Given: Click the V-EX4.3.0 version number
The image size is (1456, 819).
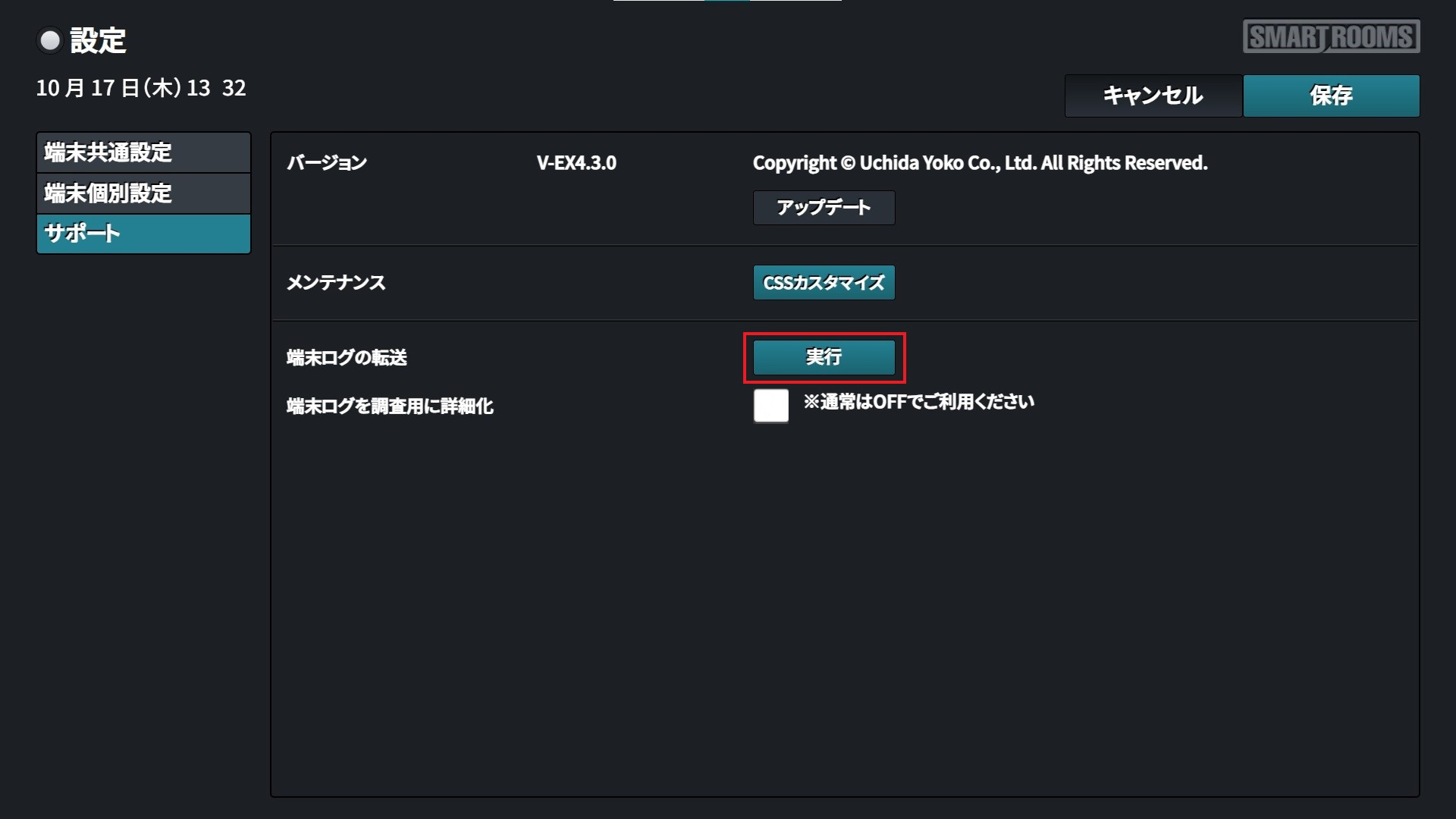Looking at the screenshot, I should click(x=576, y=163).
